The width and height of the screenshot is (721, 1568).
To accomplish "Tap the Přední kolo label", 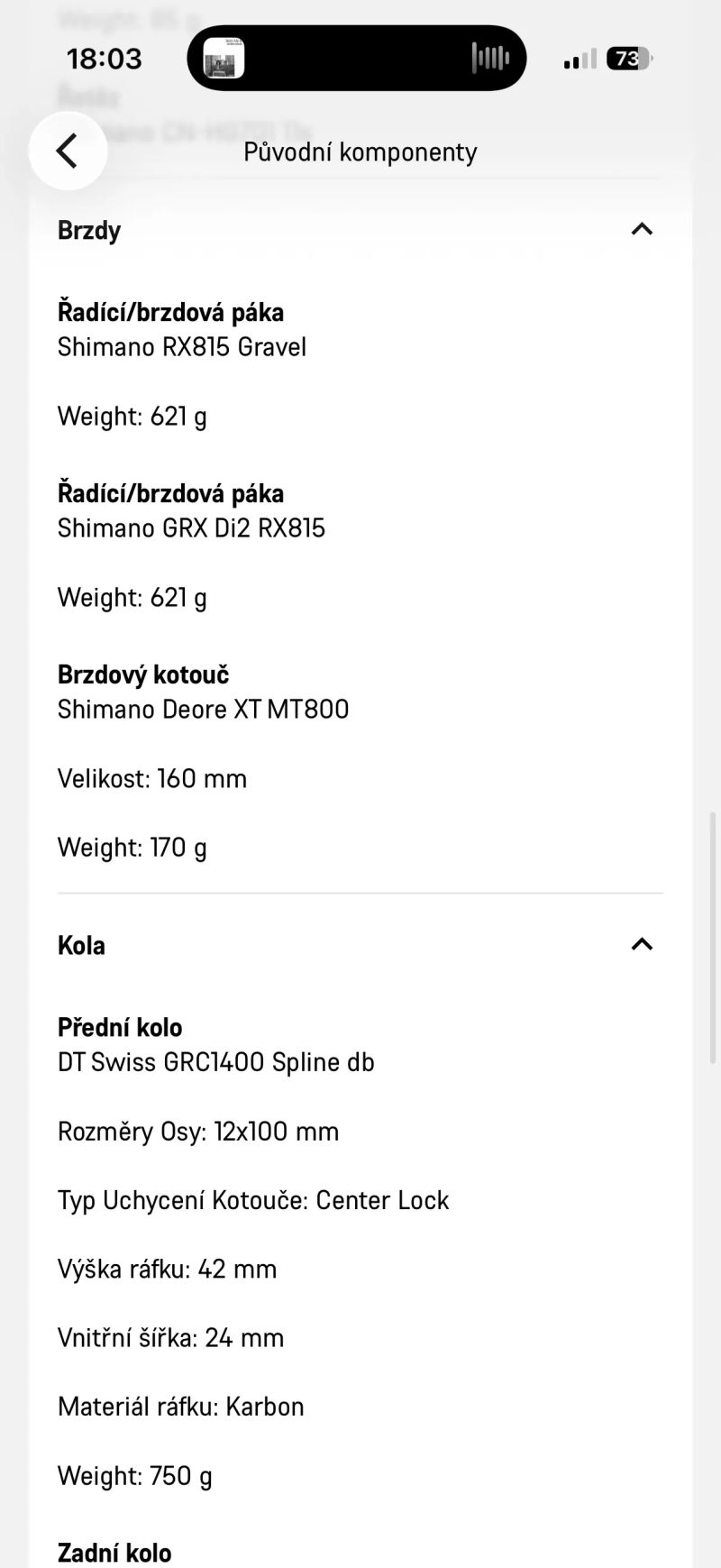I will pyautogui.click(x=120, y=1027).
